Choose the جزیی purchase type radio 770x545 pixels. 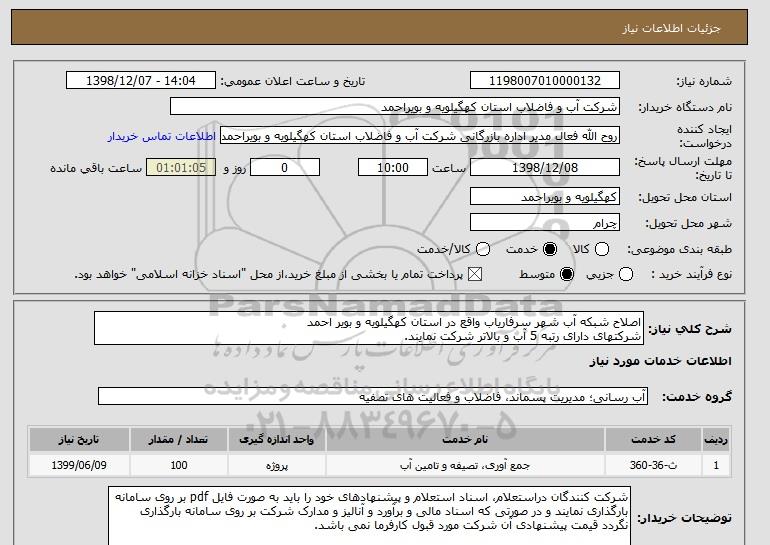point(626,274)
